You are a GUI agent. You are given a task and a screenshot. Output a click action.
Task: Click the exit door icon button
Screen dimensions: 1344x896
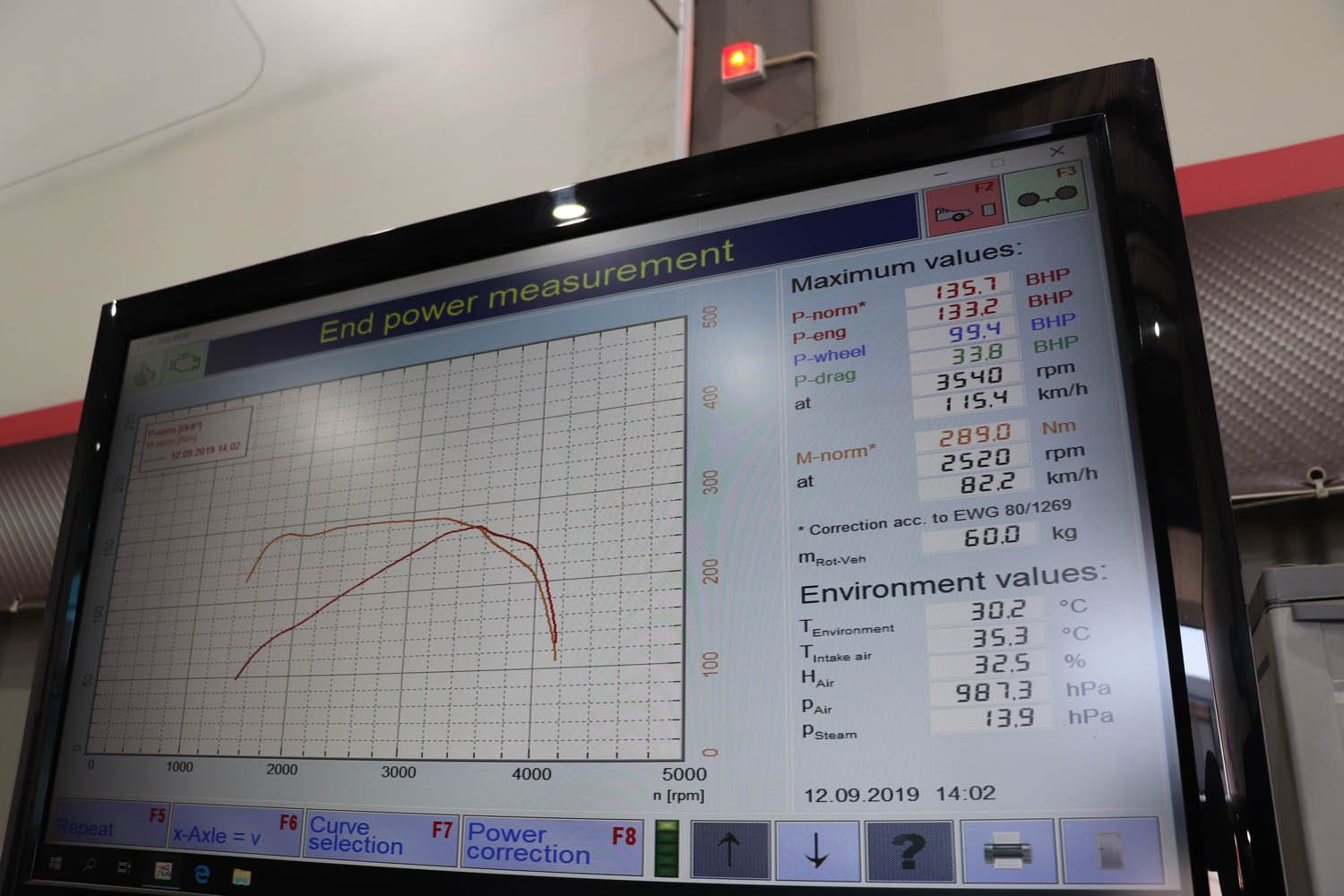click(1109, 849)
